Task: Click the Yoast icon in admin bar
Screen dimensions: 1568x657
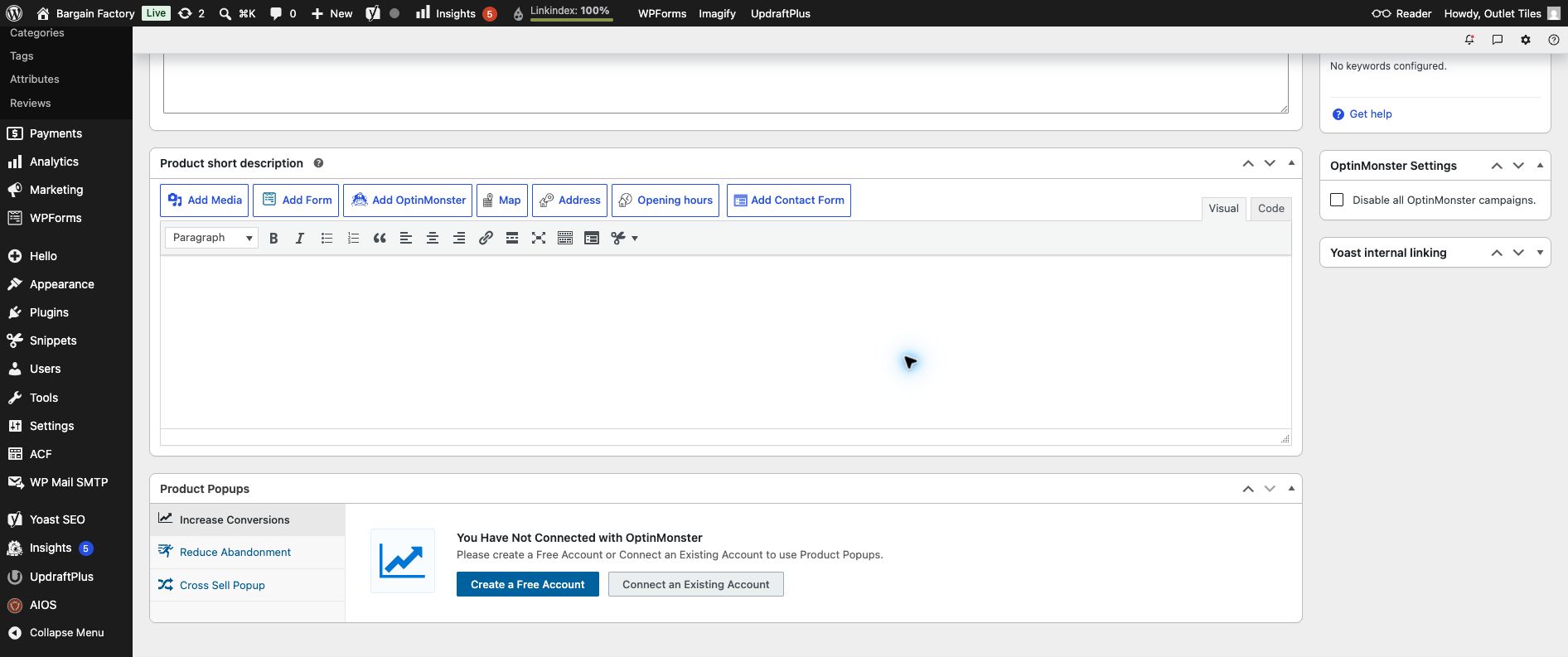Action: pos(373,13)
